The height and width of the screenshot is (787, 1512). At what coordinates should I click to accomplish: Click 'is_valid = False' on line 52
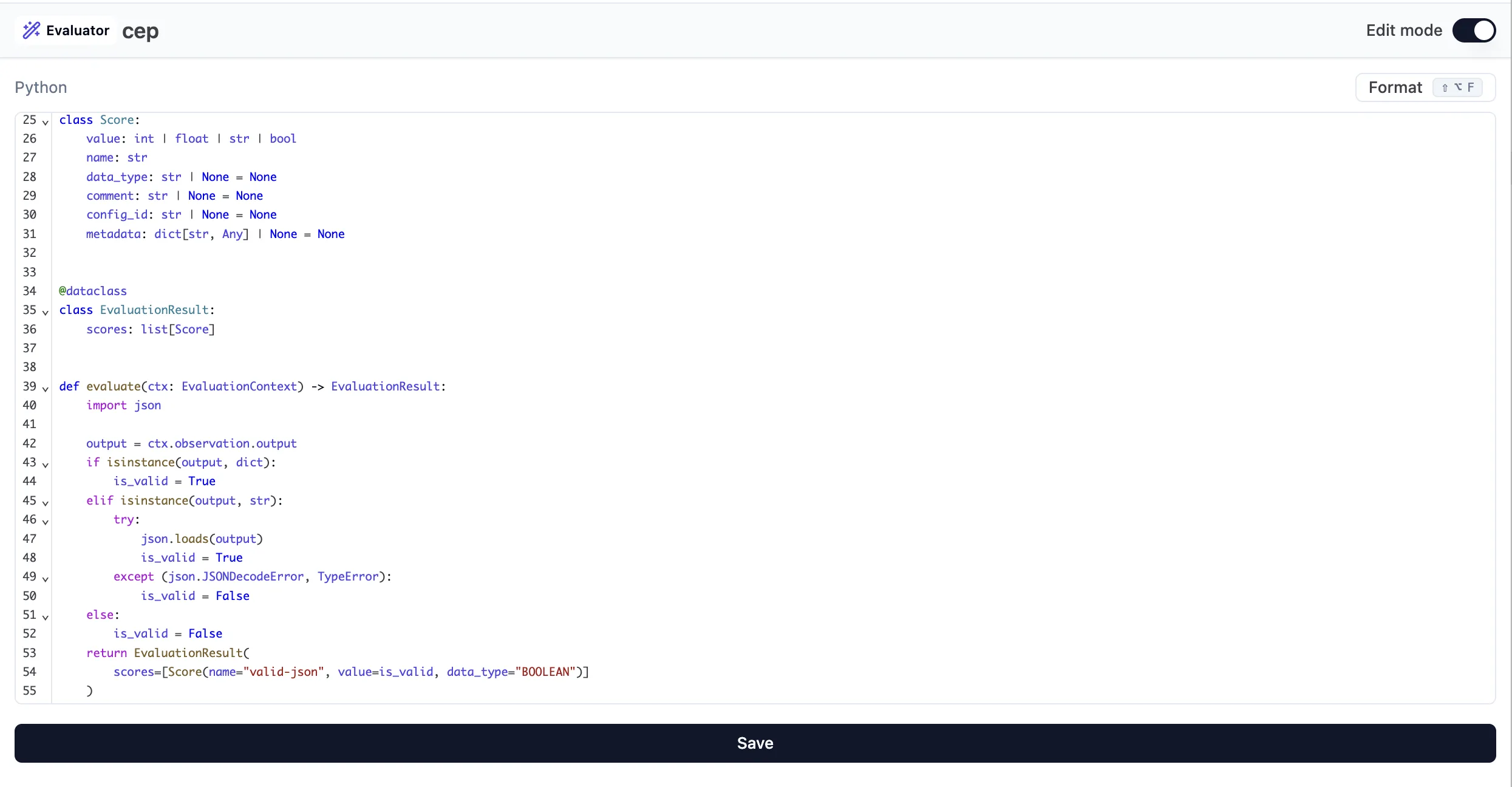click(168, 633)
